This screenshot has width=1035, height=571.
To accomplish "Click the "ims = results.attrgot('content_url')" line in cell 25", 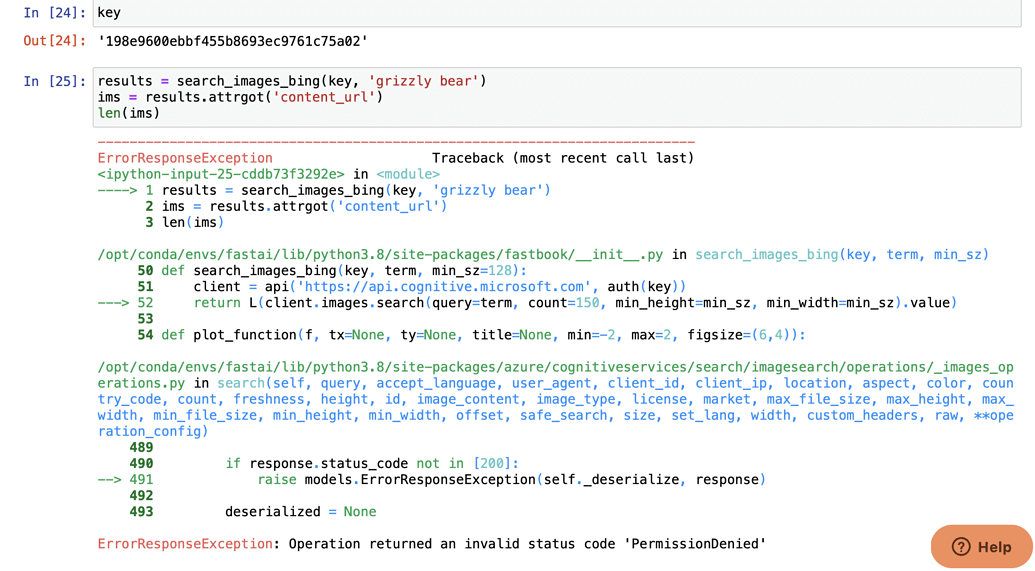I will pos(240,97).
